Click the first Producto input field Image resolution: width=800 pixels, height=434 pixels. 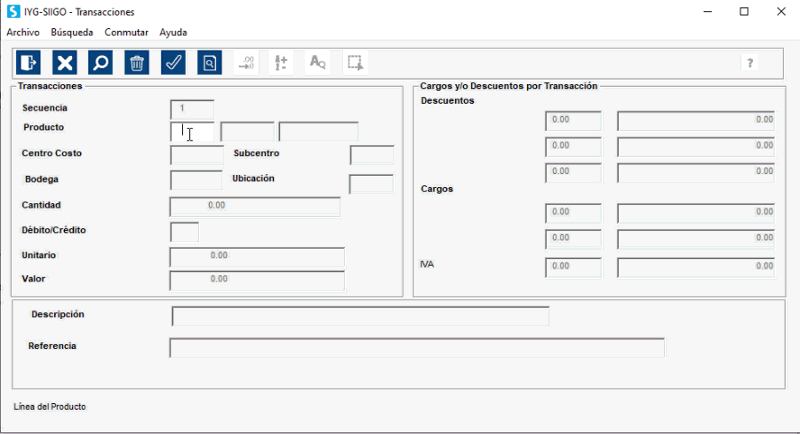192,132
